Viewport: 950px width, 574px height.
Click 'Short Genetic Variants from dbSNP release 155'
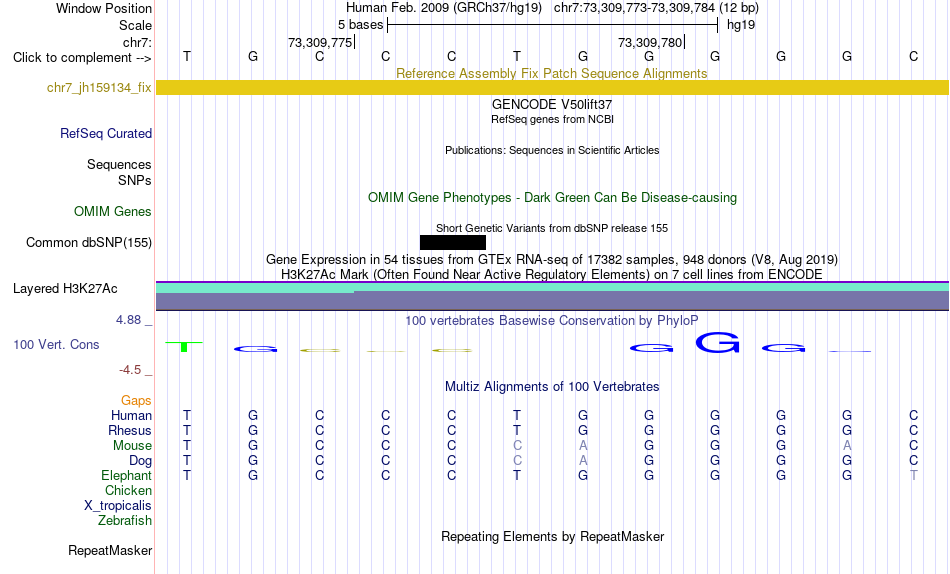tap(552, 229)
